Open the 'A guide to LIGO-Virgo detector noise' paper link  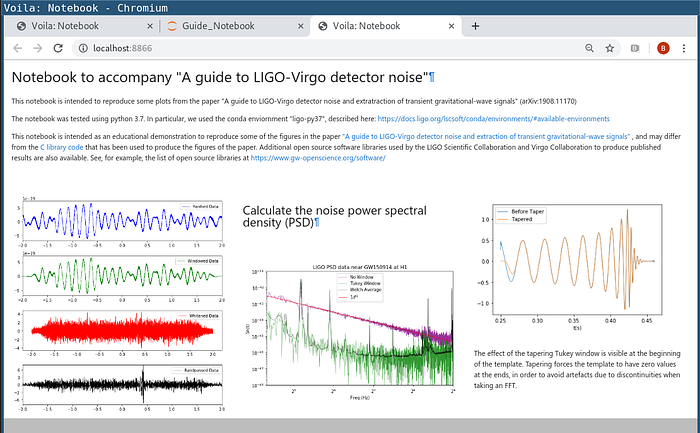click(x=486, y=137)
